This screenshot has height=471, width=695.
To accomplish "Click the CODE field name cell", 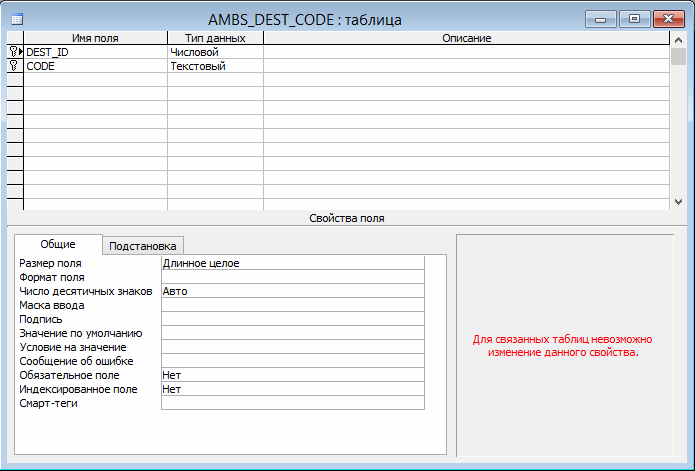I will pos(95,66).
